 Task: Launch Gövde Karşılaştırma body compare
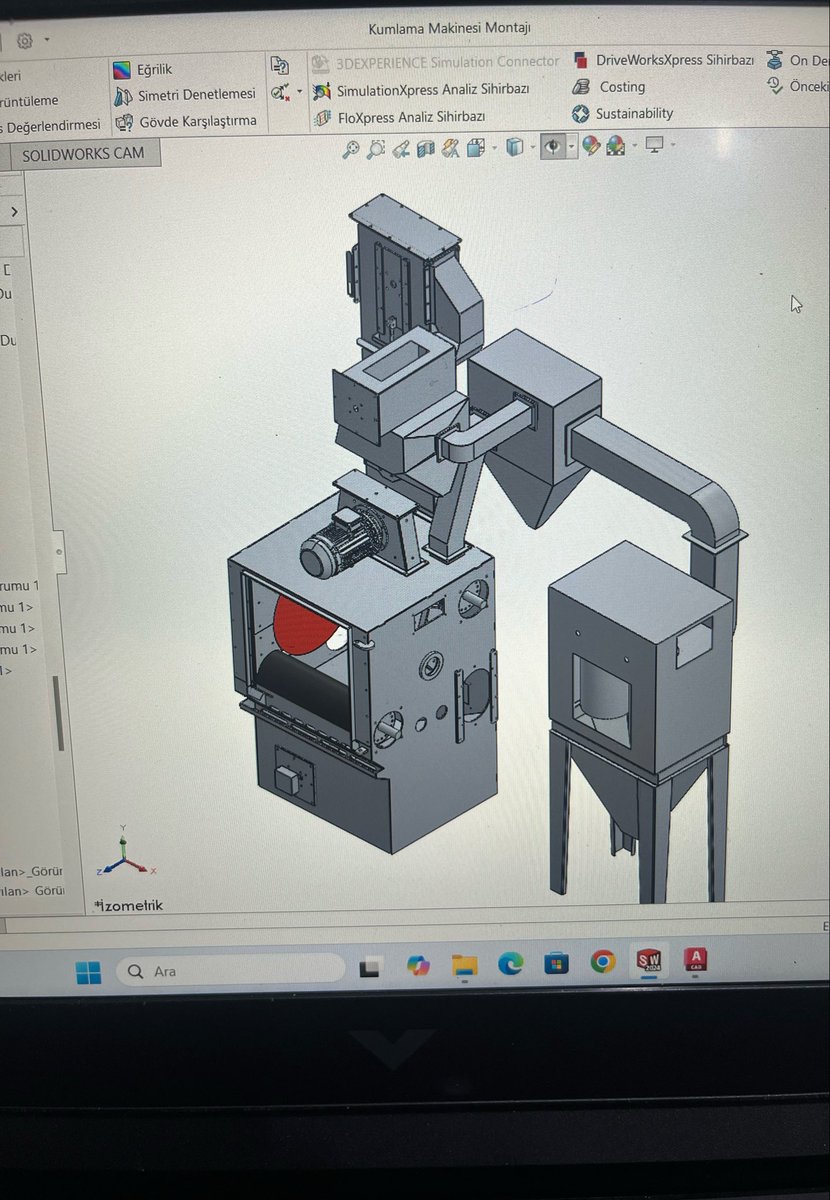185,121
